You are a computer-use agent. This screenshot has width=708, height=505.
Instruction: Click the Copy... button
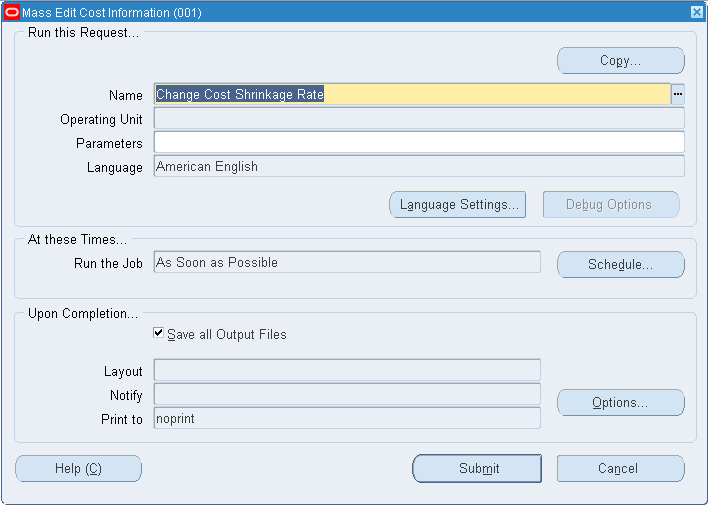click(620, 61)
